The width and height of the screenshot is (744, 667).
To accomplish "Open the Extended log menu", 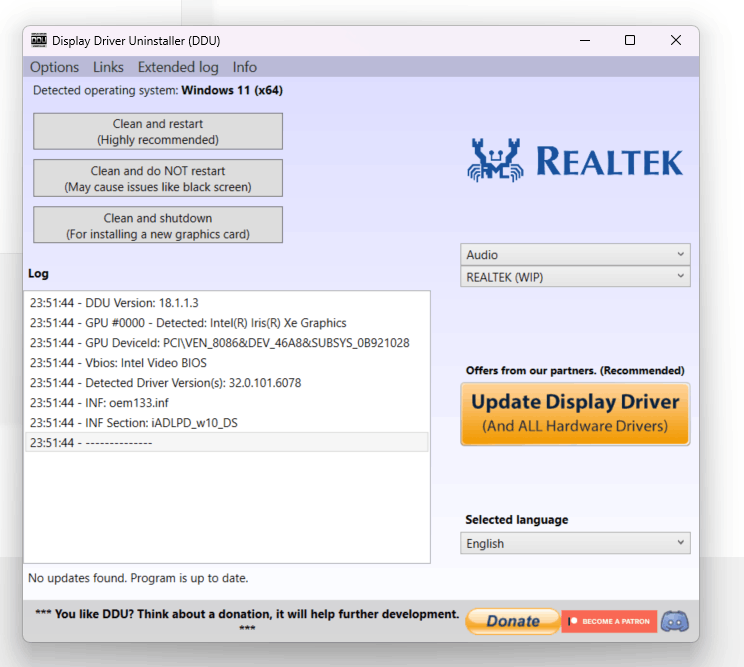I will (178, 67).
